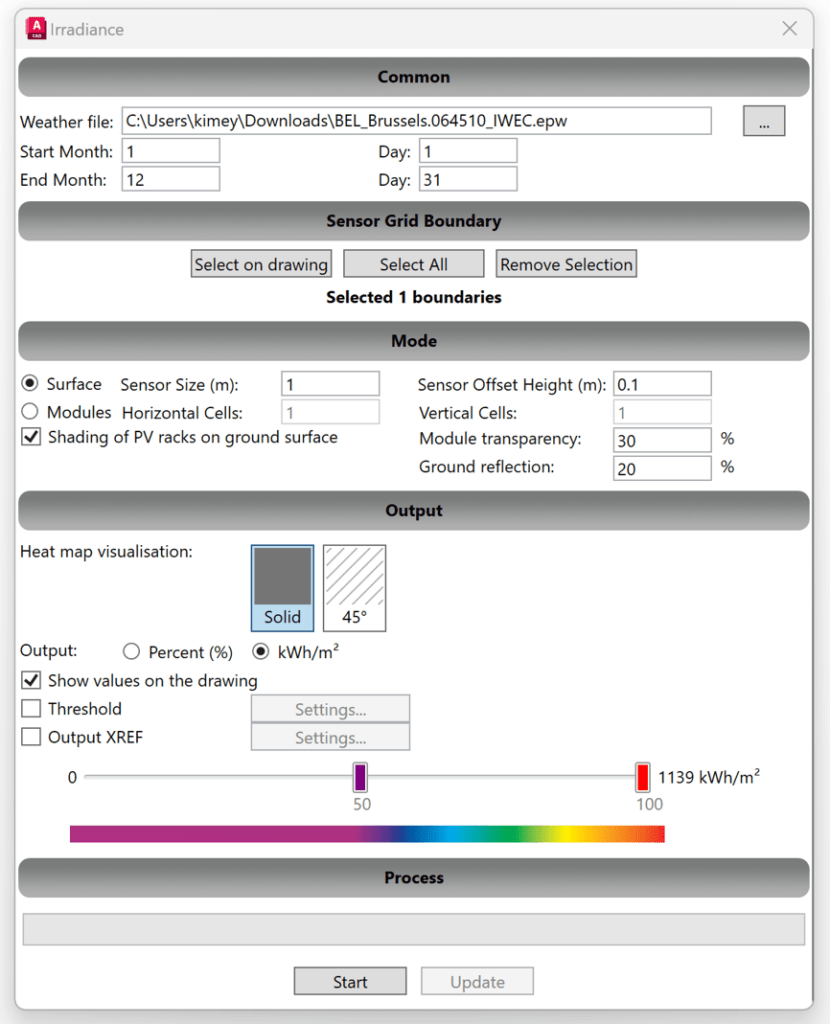Click the Output section header

pyautogui.click(x=413, y=511)
